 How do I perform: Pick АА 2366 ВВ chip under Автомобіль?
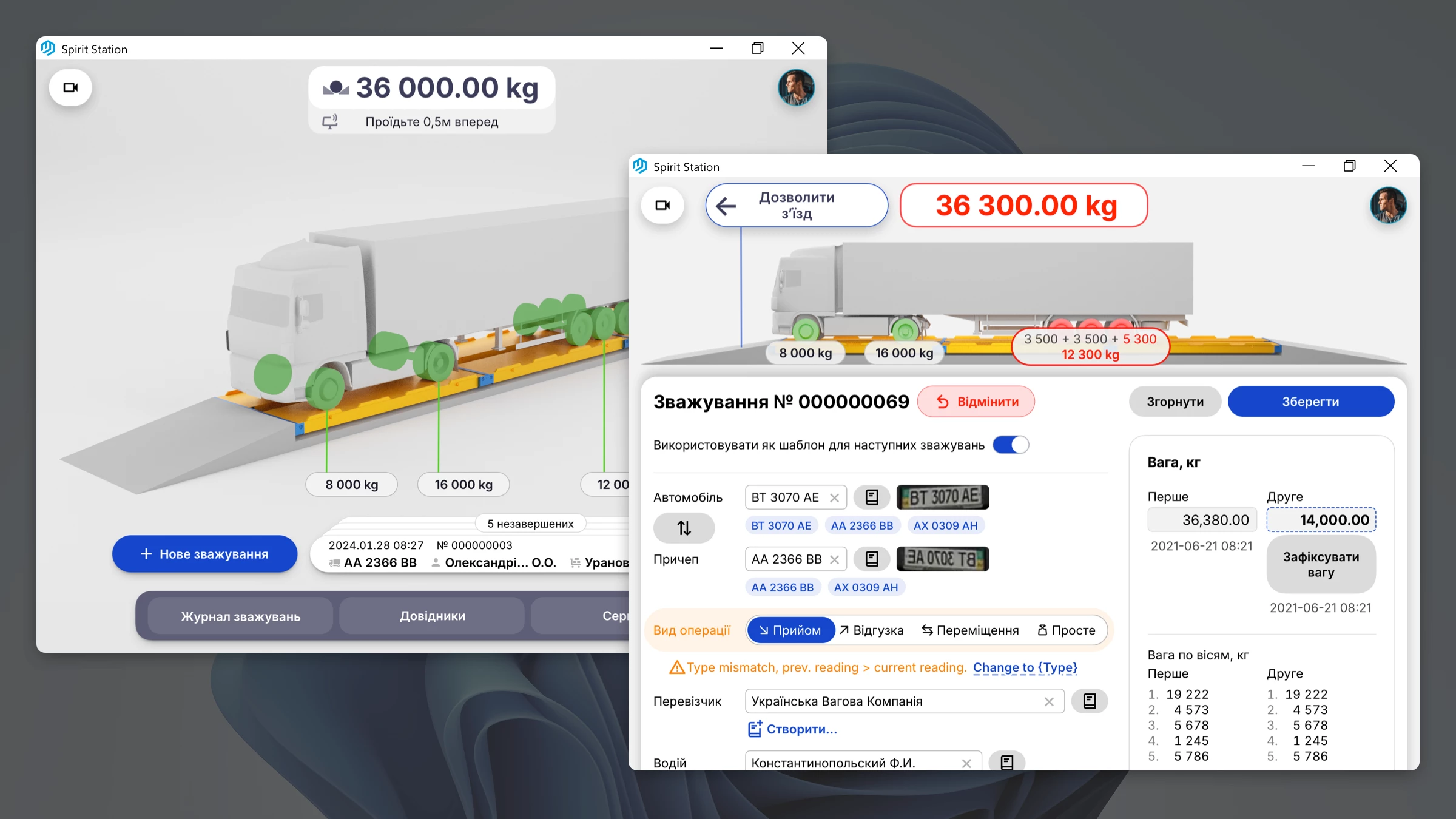tap(862, 525)
